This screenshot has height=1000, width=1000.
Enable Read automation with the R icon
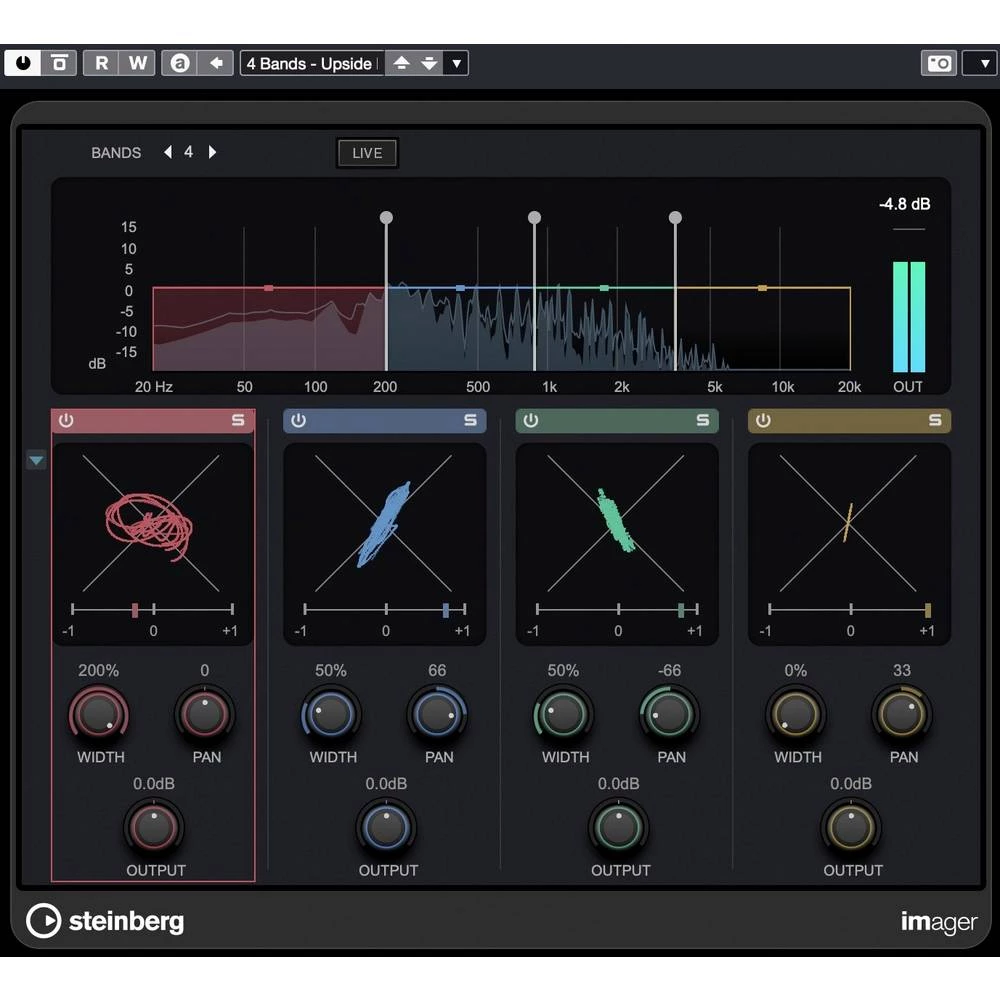(x=99, y=63)
